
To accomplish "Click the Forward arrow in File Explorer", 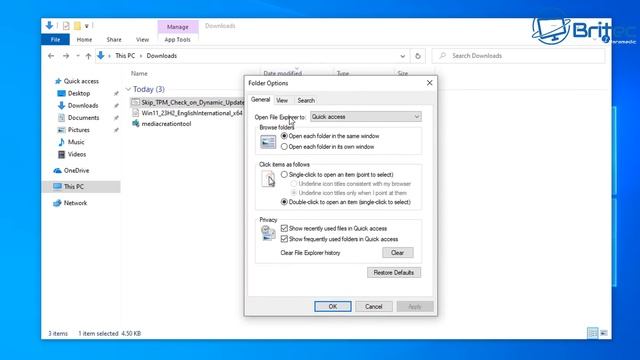I will coord(66,56).
